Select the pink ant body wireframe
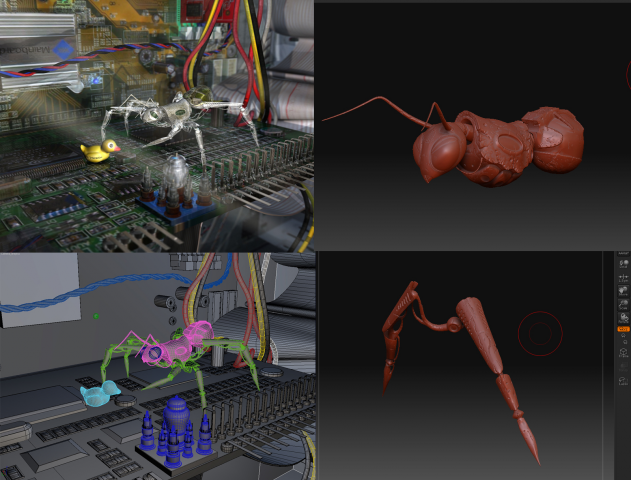The image size is (631, 480). tap(177, 344)
